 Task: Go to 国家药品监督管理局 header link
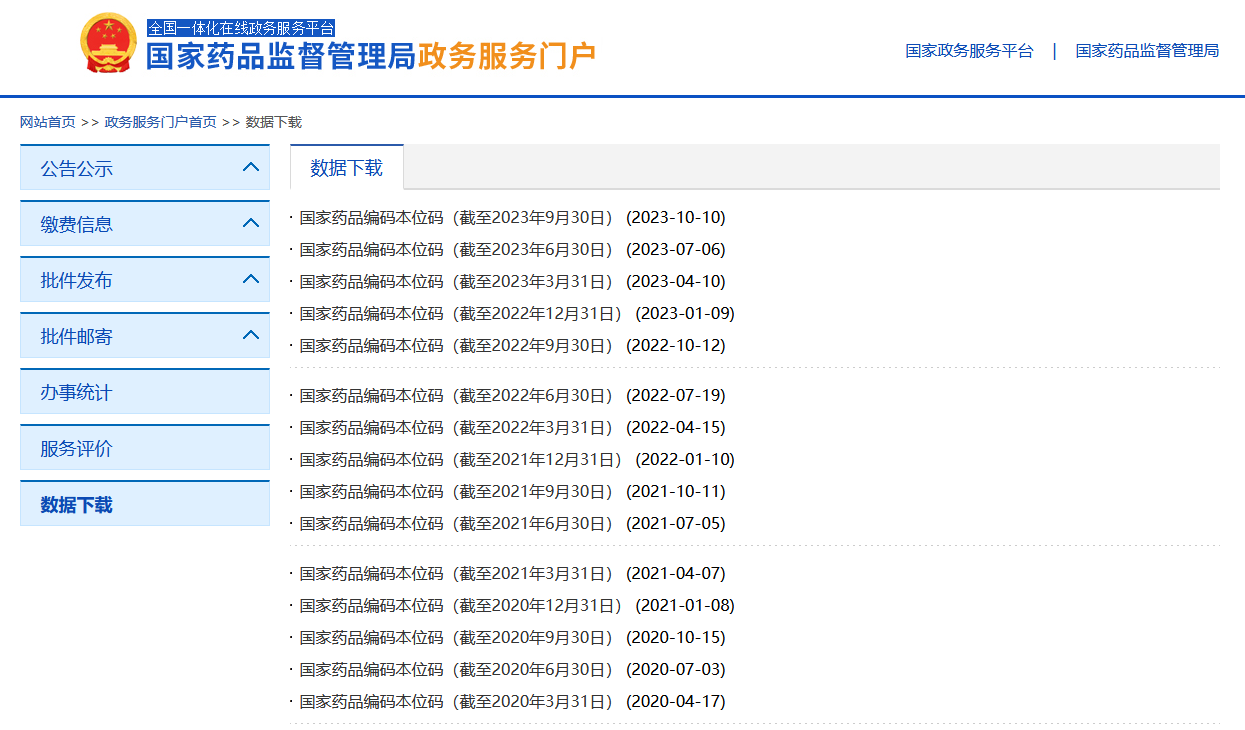tap(1147, 51)
